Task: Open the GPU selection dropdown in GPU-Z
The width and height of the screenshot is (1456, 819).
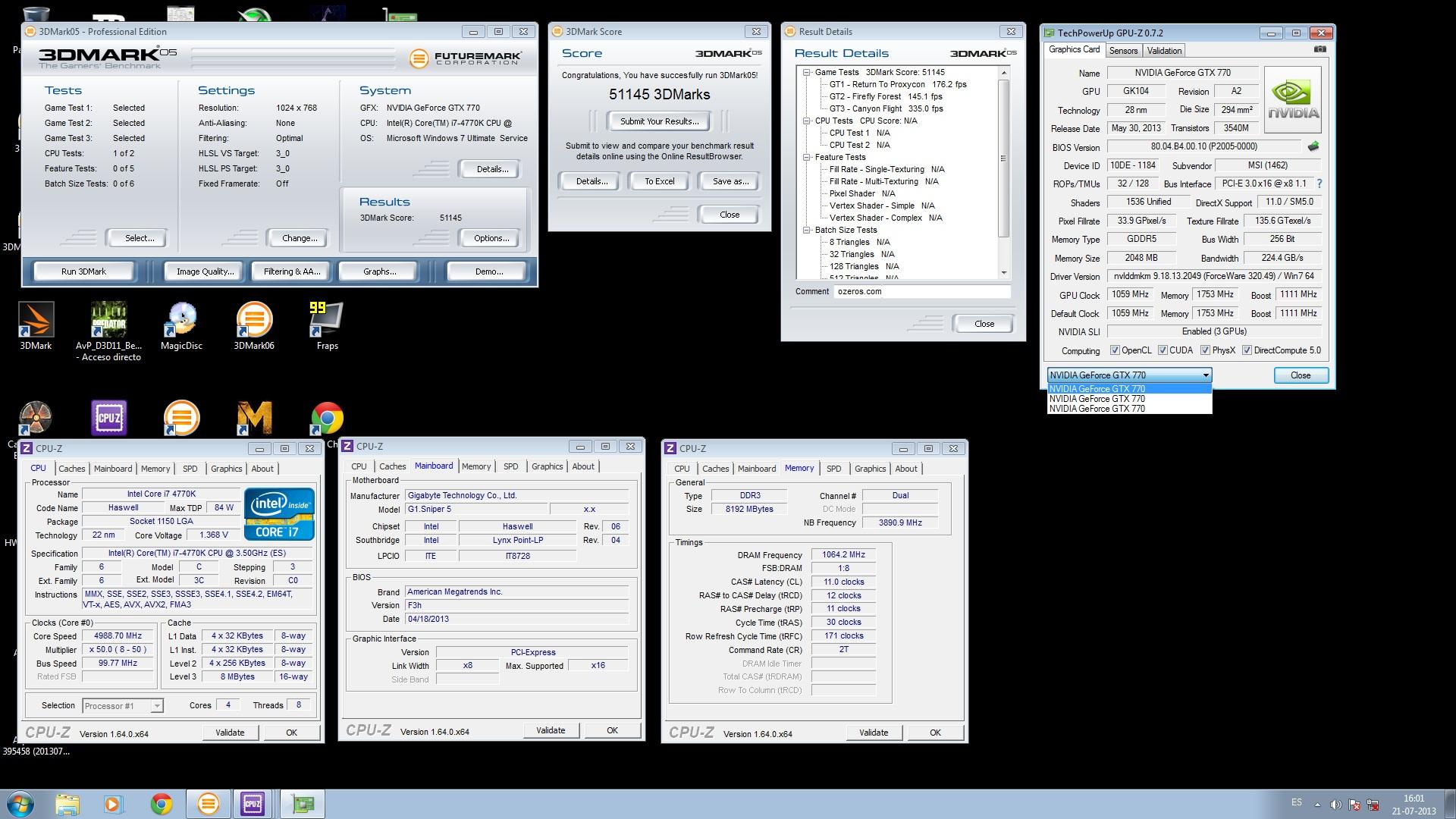Action: tap(1129, 375)
